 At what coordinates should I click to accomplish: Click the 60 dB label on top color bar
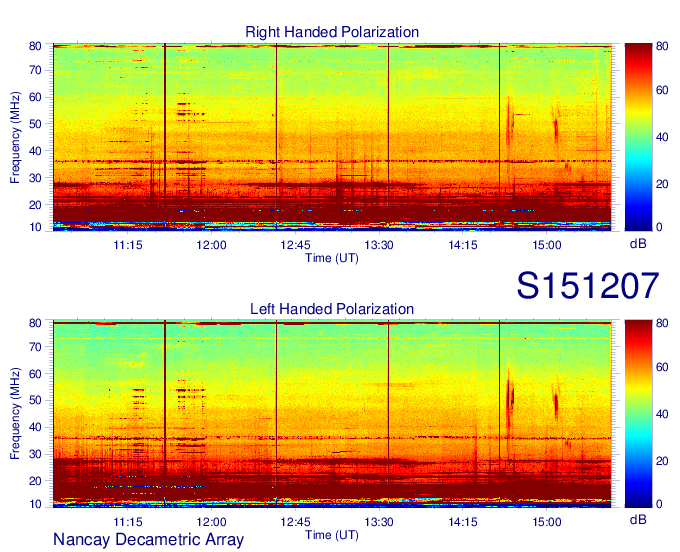click(662, 90)
